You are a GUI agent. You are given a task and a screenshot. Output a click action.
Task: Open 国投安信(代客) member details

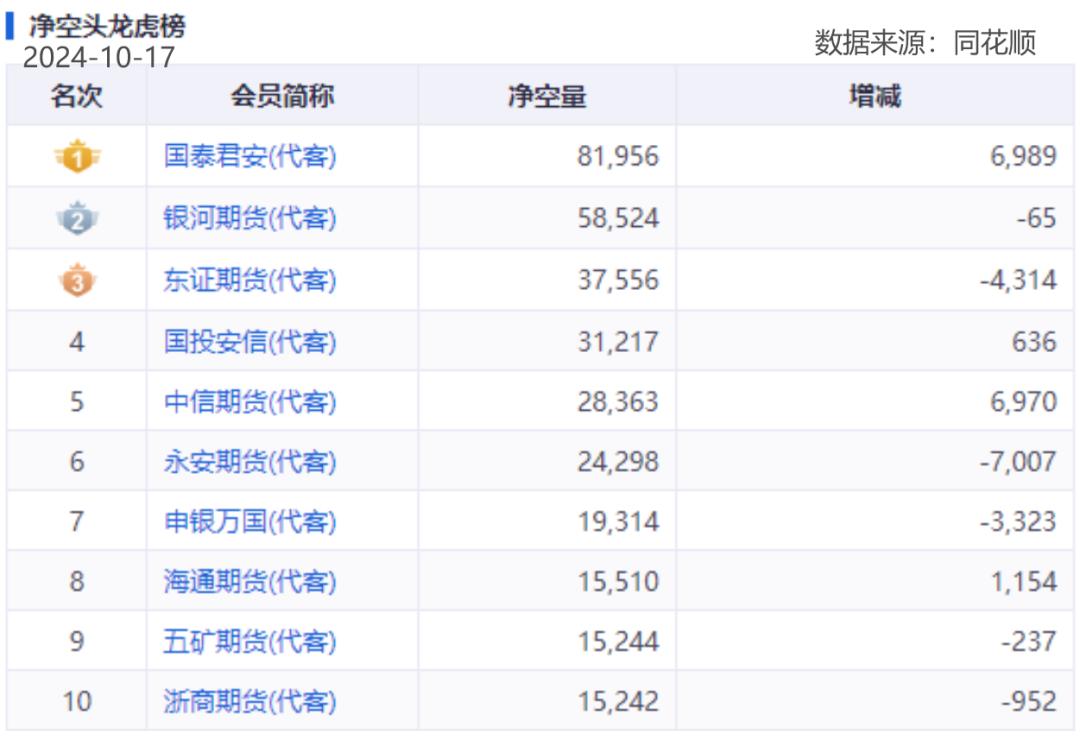[250, 342]
